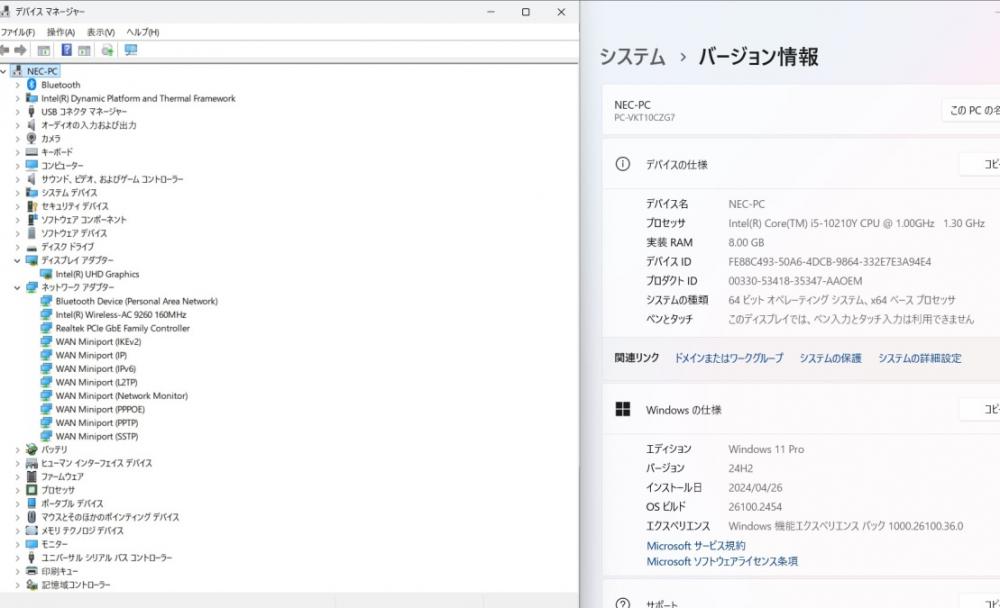1000x608 pixels.
Task: Select the ポータブル デバイス row
Action: [x=72, y=503]
